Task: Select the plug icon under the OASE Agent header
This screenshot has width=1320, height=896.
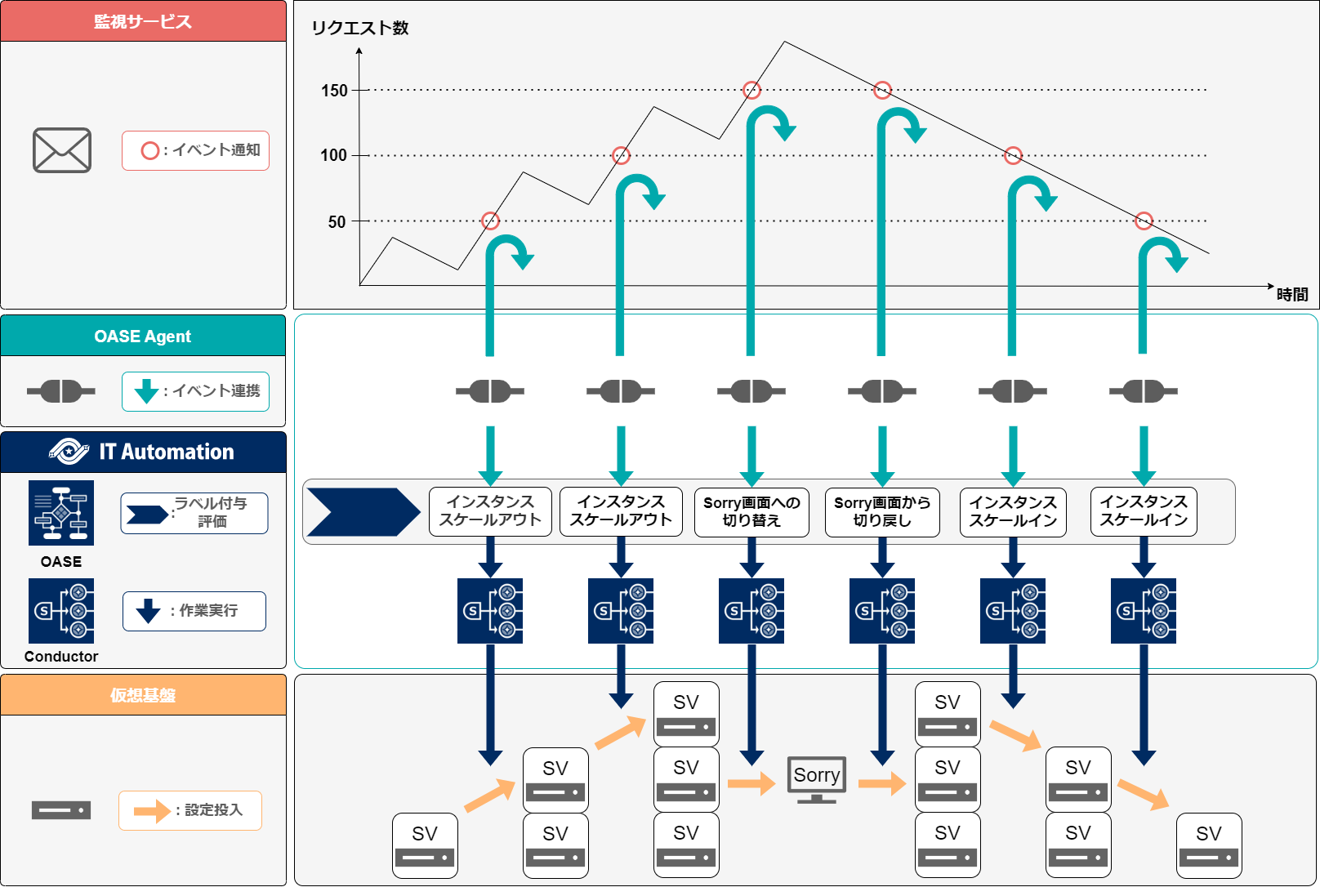Action: (x=61, y=391)
